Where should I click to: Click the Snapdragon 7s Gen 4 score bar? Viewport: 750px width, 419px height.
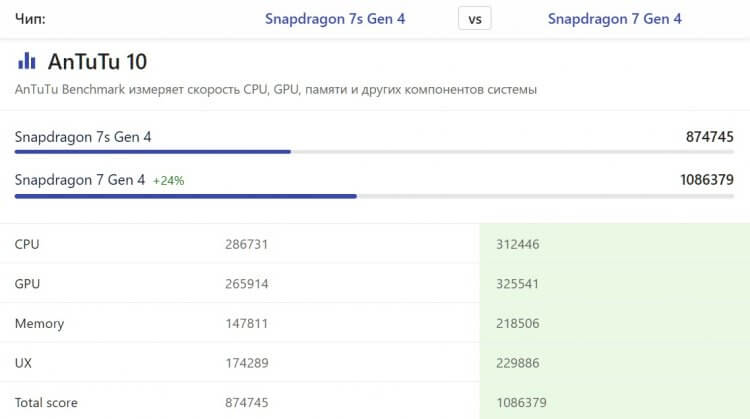pyautogui.click(x=374, y=152)
